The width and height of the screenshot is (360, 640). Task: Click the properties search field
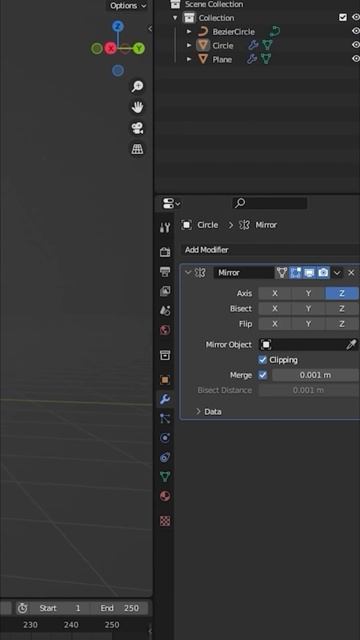point(270,203)
